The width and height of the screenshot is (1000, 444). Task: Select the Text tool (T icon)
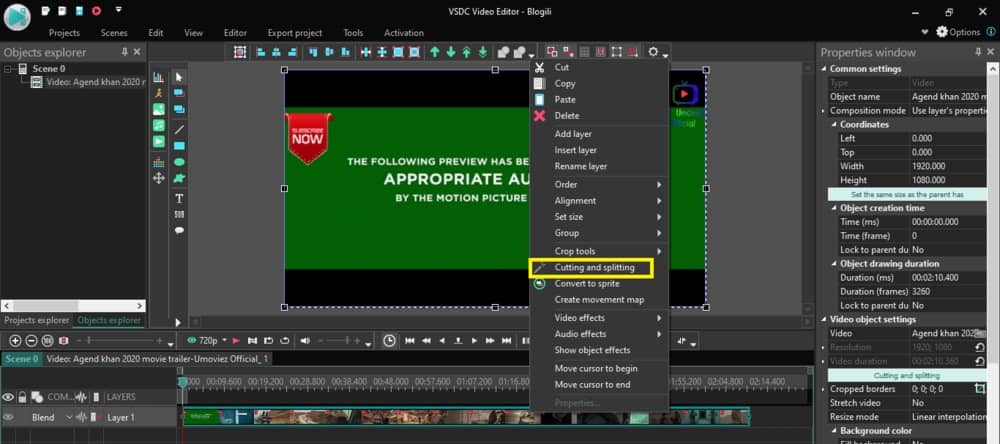pos(179,198)
